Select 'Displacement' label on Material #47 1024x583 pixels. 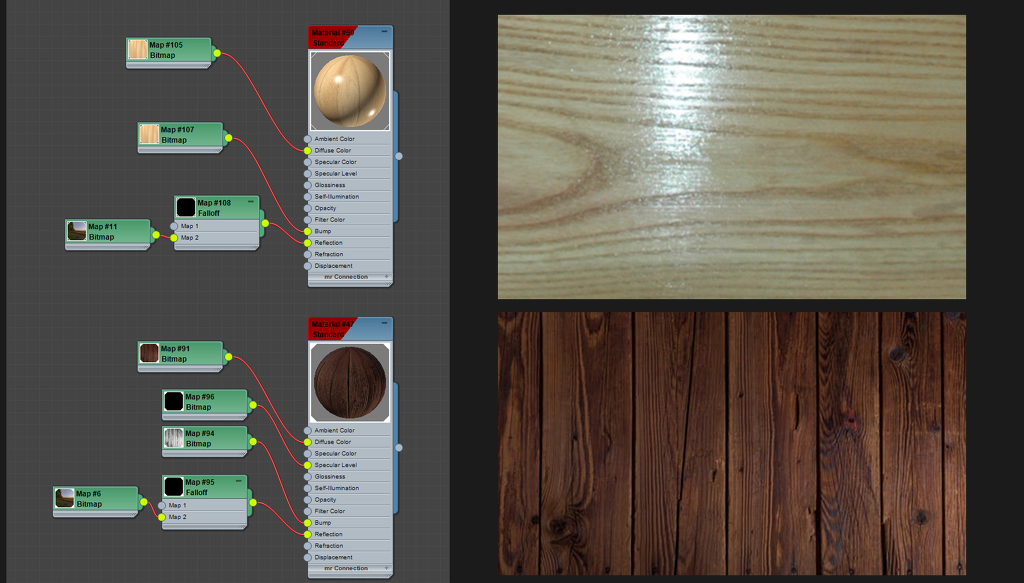[x=334, y=558]
